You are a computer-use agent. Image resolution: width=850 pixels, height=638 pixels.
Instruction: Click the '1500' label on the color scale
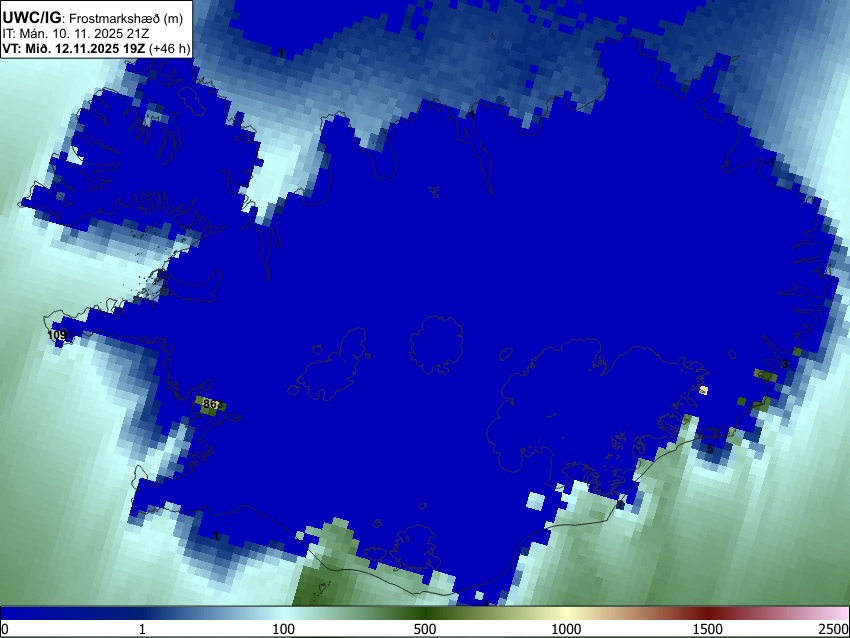click(708, 629)
